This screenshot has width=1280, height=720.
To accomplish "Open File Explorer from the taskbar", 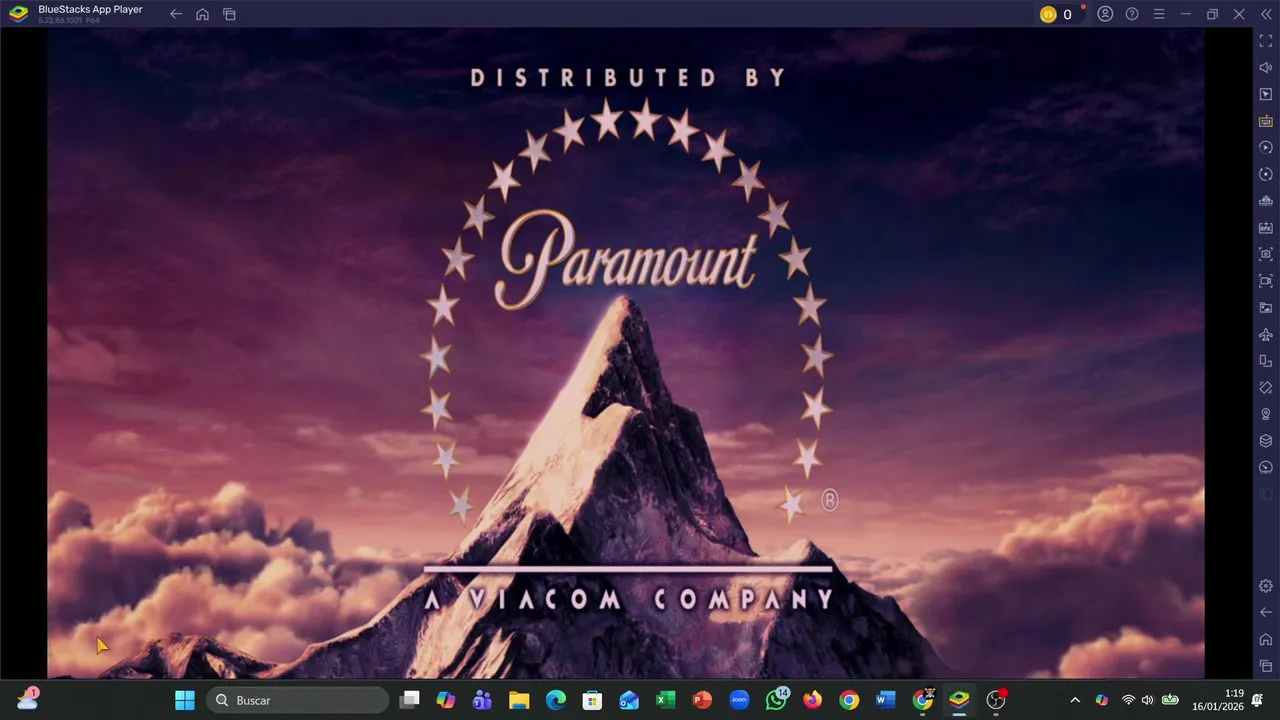I will point(519,700).
